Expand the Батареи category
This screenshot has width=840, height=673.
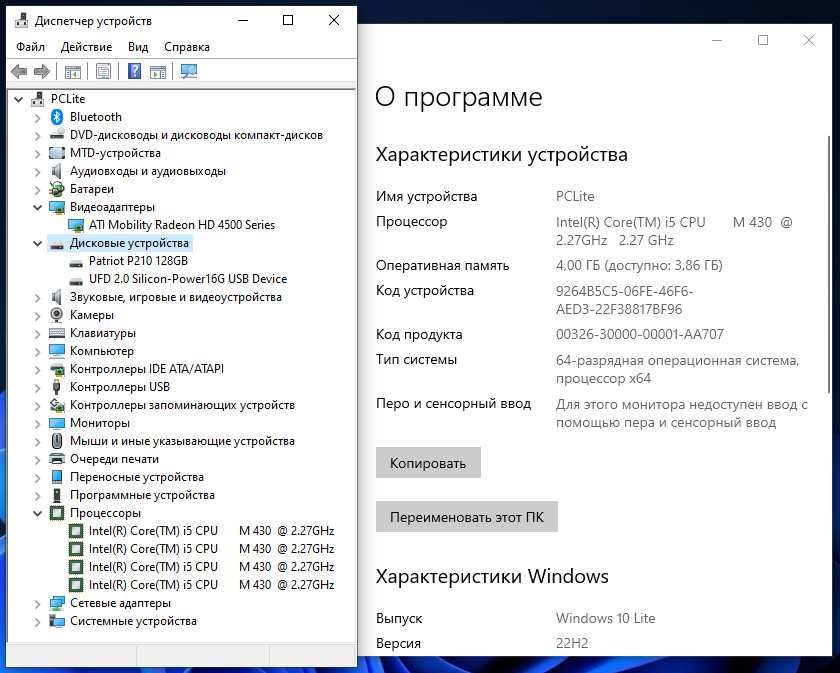tap(37, 190)
